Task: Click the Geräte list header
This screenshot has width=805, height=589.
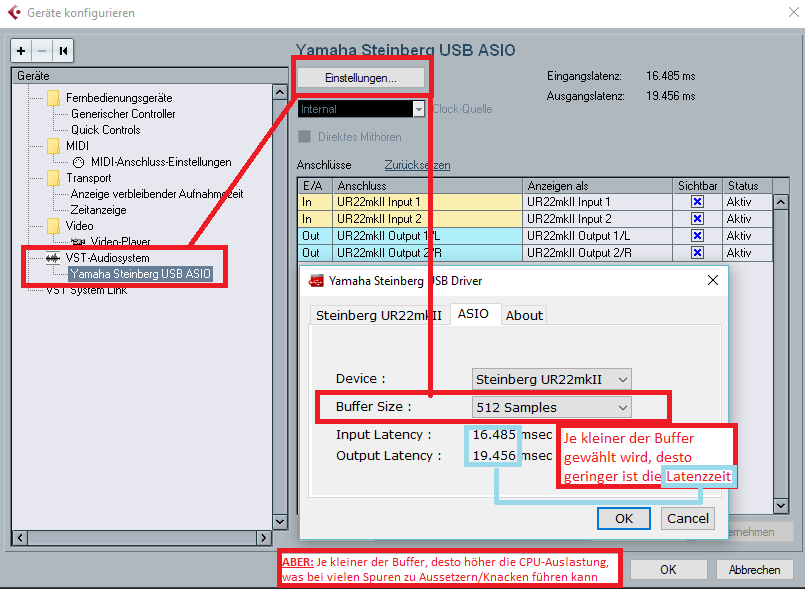Action: point(149,76)
